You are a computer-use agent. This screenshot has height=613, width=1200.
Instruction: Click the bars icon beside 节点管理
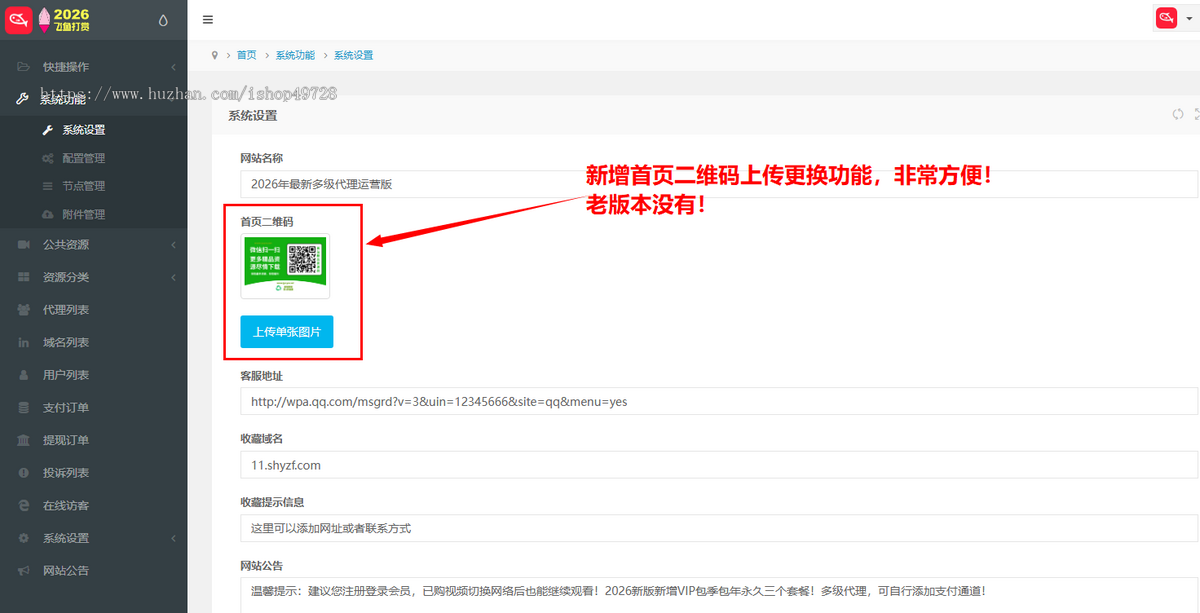[x=47, y=186]
